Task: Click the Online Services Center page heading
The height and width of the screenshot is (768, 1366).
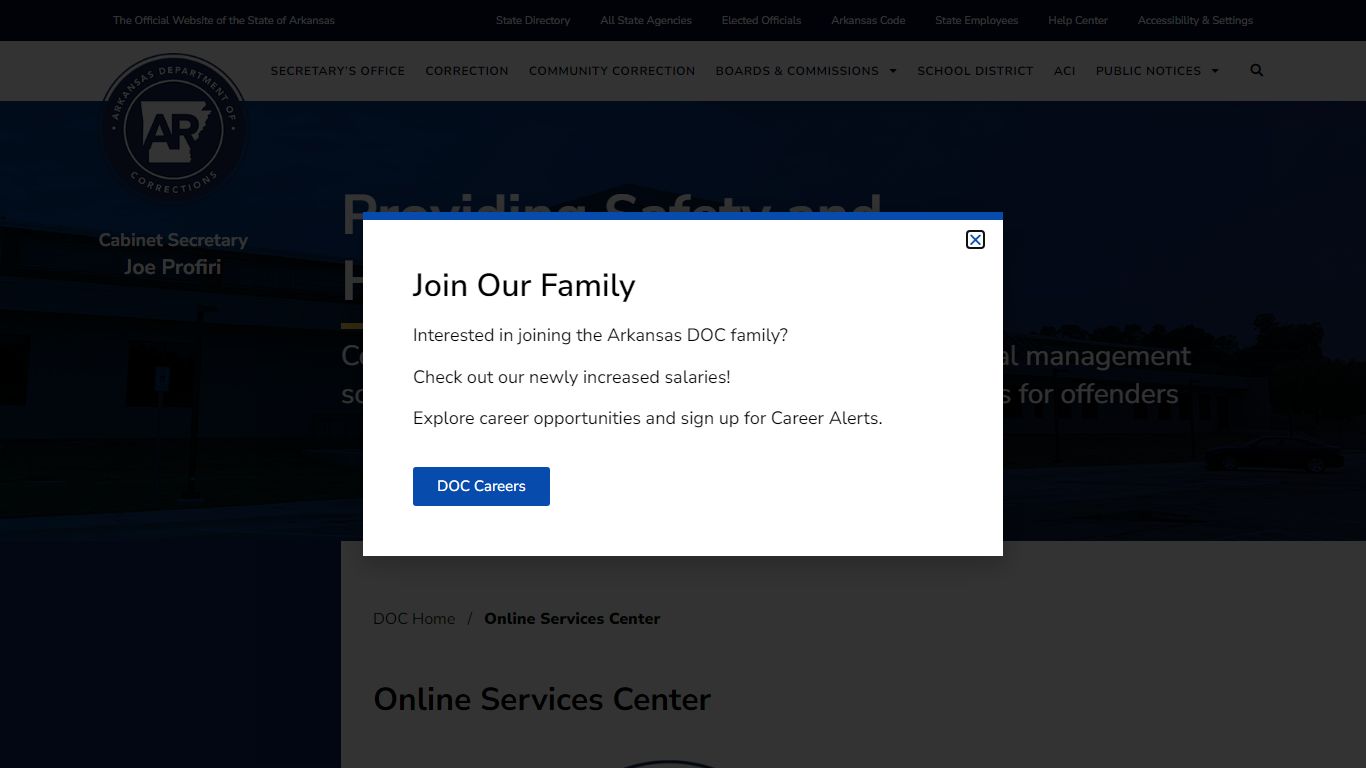Action: 542,699
